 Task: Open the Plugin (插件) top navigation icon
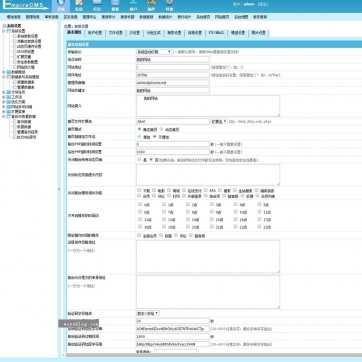[x=151, y=5]
